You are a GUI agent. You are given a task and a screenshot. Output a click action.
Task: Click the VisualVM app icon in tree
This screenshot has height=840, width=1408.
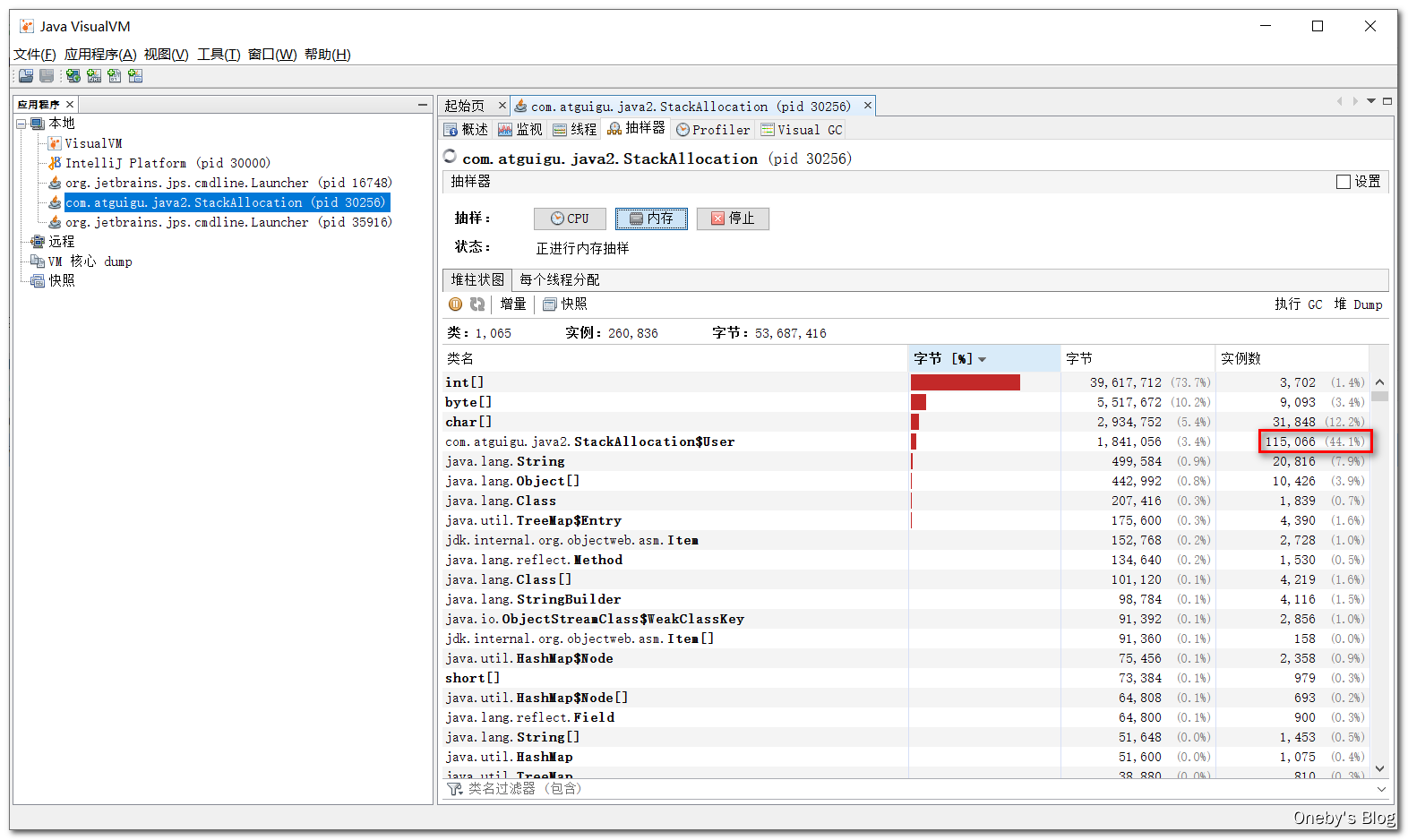point(55,143)
